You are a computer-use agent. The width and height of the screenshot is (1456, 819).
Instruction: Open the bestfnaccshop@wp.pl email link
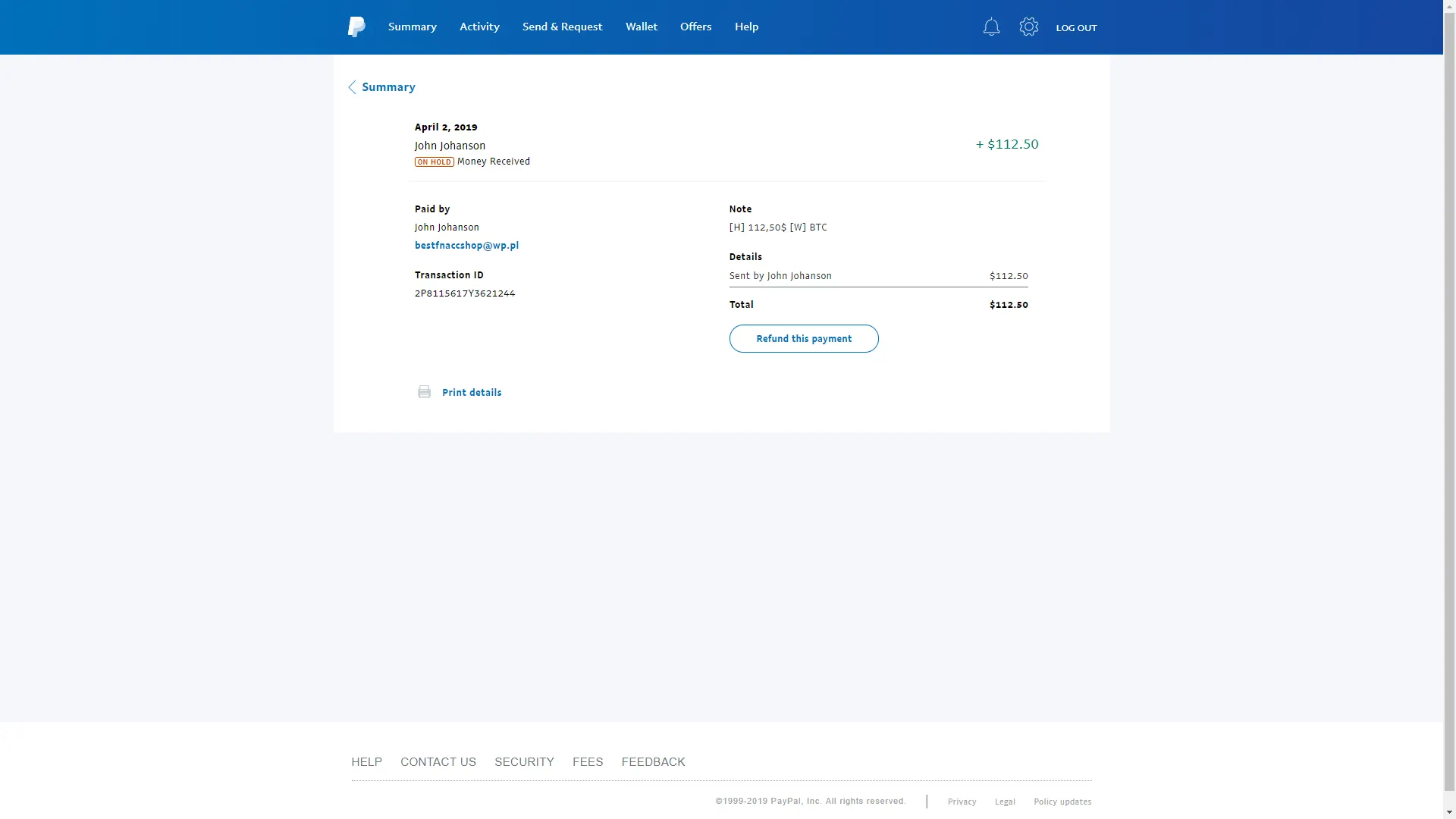click(x=466, y=246)
